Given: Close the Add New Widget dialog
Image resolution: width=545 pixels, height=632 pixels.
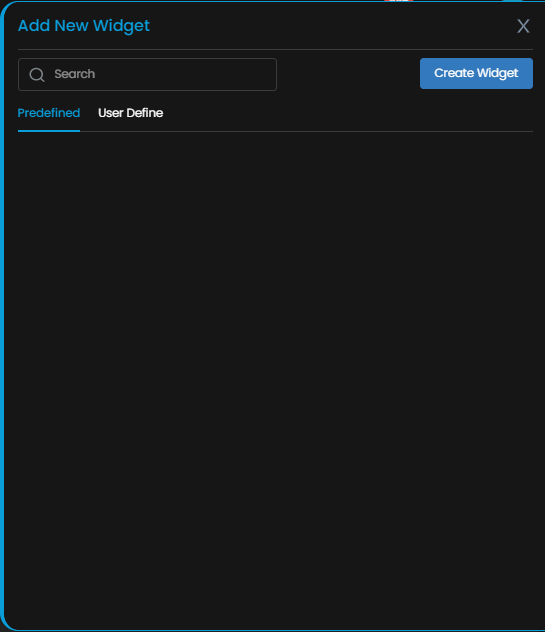Looking at the screenshot, I should click(x=523, y=26).
